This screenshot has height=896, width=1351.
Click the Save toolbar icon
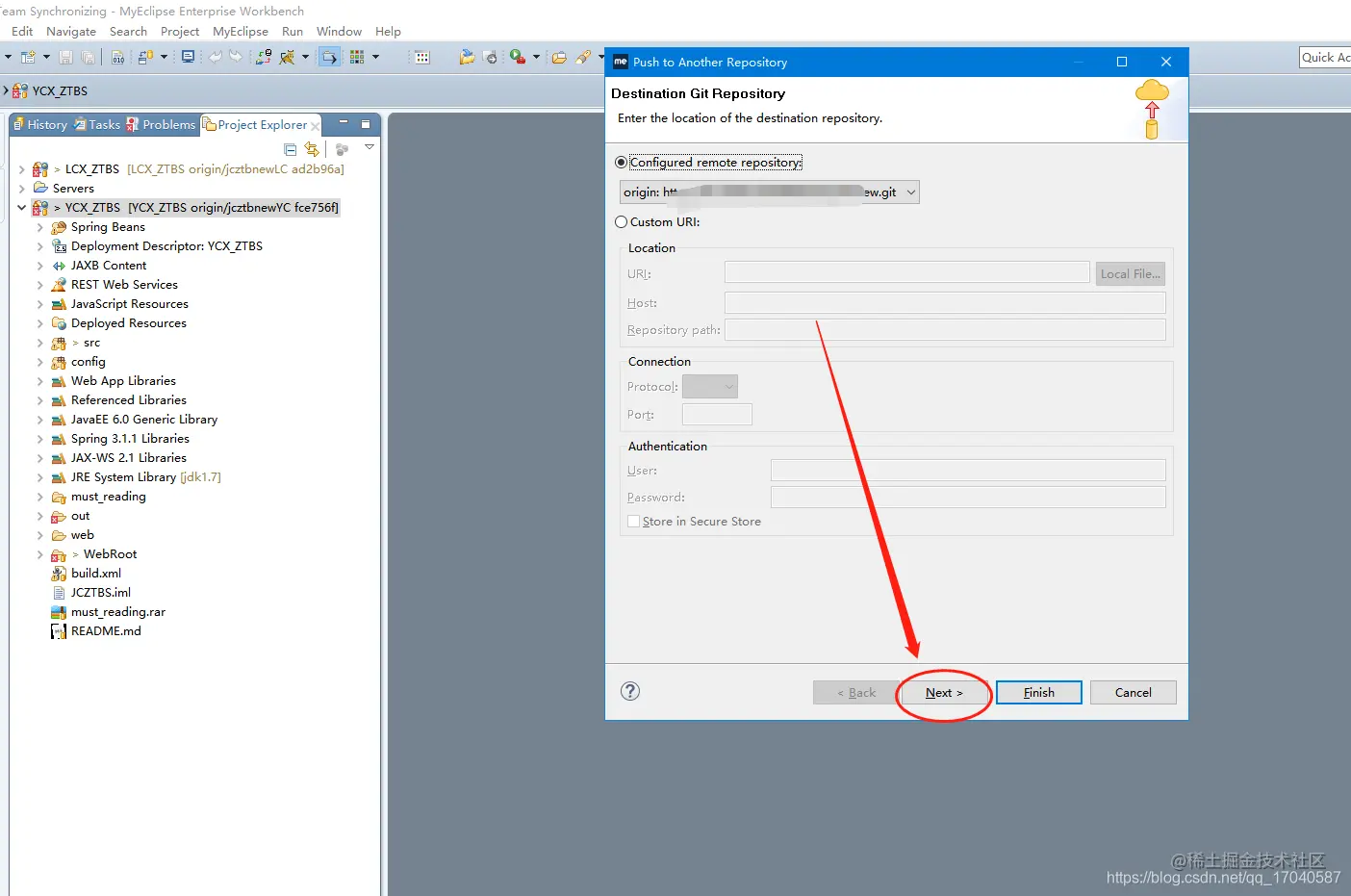coord(65,58)
